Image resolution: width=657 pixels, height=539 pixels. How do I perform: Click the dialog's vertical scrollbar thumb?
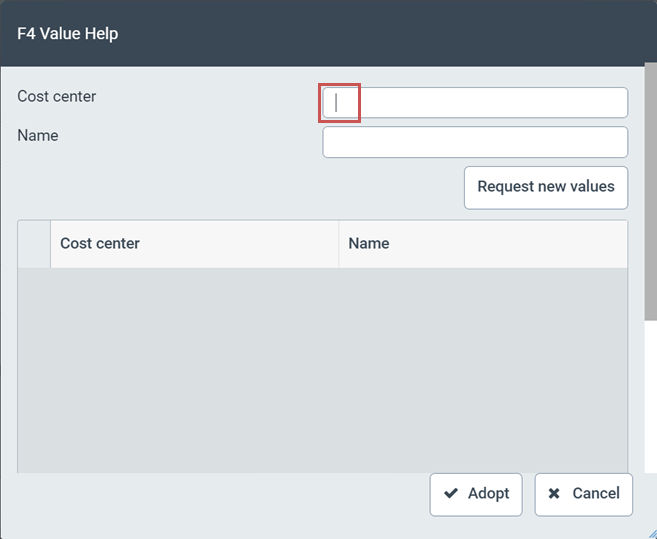coord(650,190)
